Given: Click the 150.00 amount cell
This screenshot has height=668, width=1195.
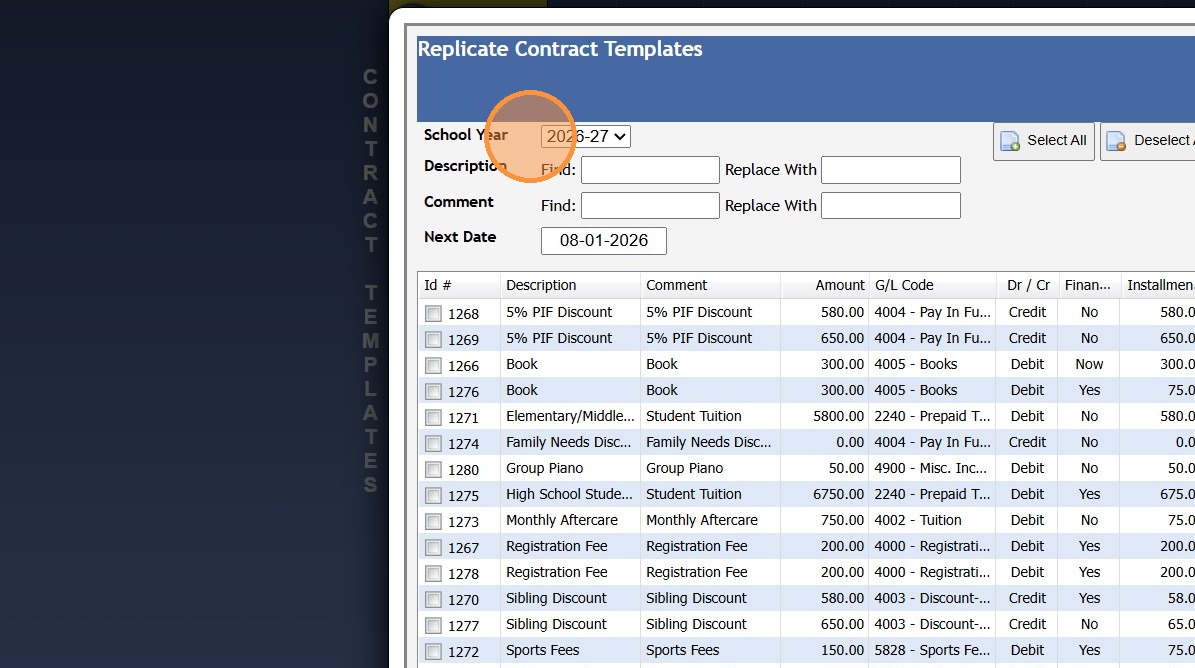Looking at the screenshot, I should click(825, 650).
